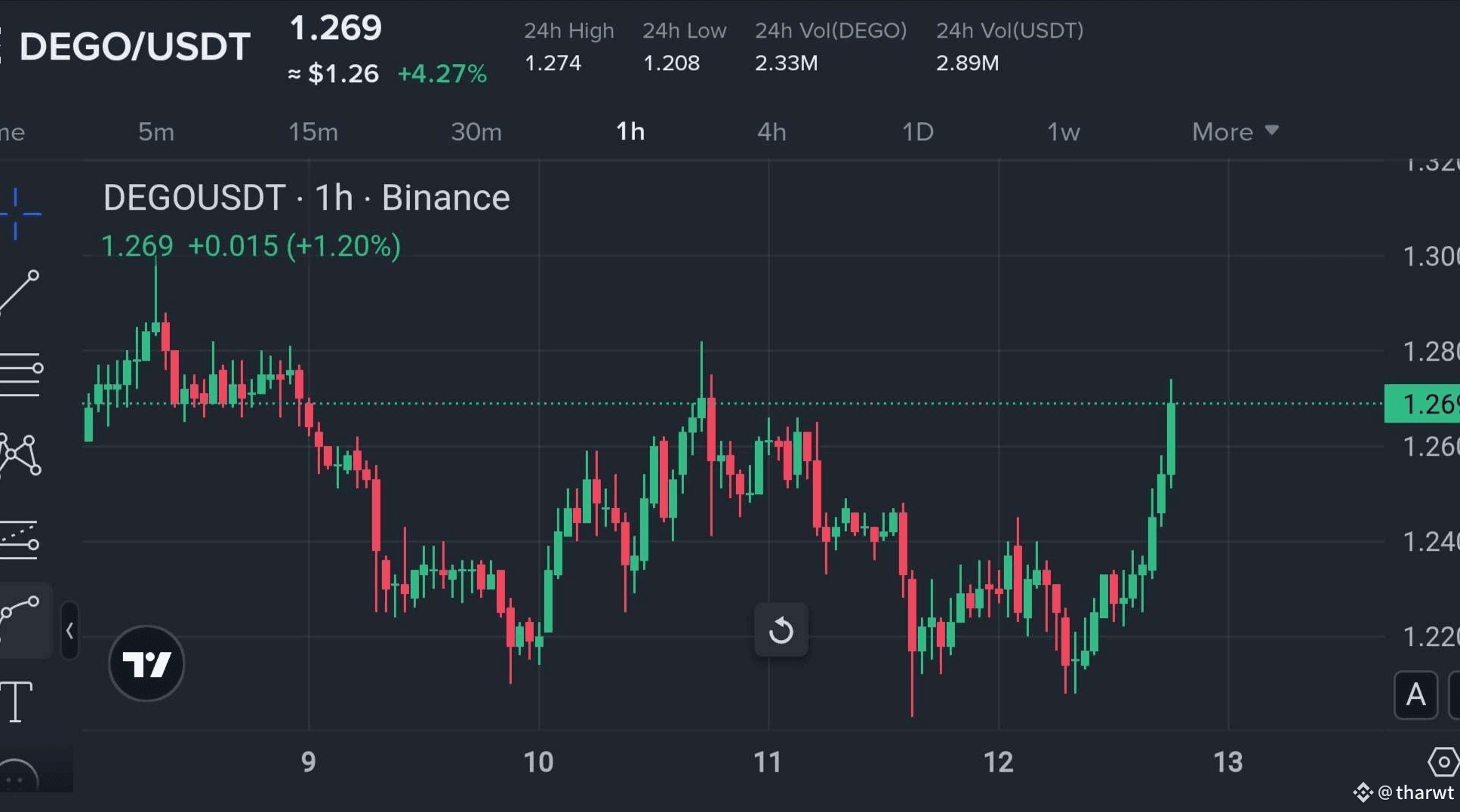Click the 24h Low value 1.208
1460x812 pixels.
point(671,63)
